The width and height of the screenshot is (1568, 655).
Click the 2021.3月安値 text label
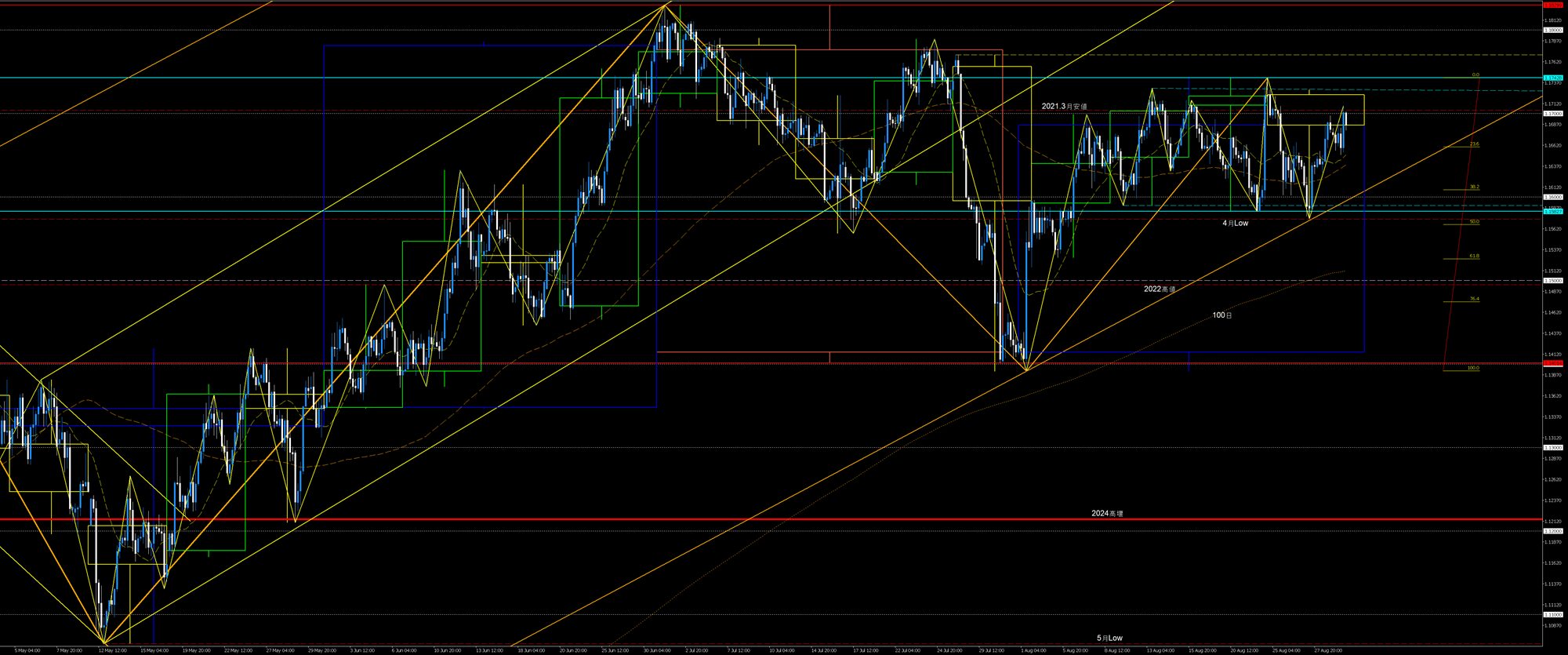pos(1064,106)
